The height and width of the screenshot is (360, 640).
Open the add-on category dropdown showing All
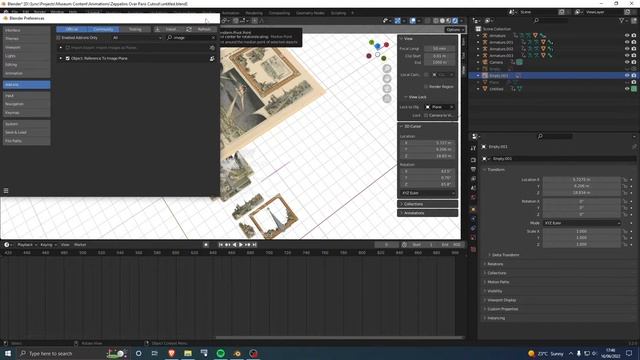(x=137, y=38)
